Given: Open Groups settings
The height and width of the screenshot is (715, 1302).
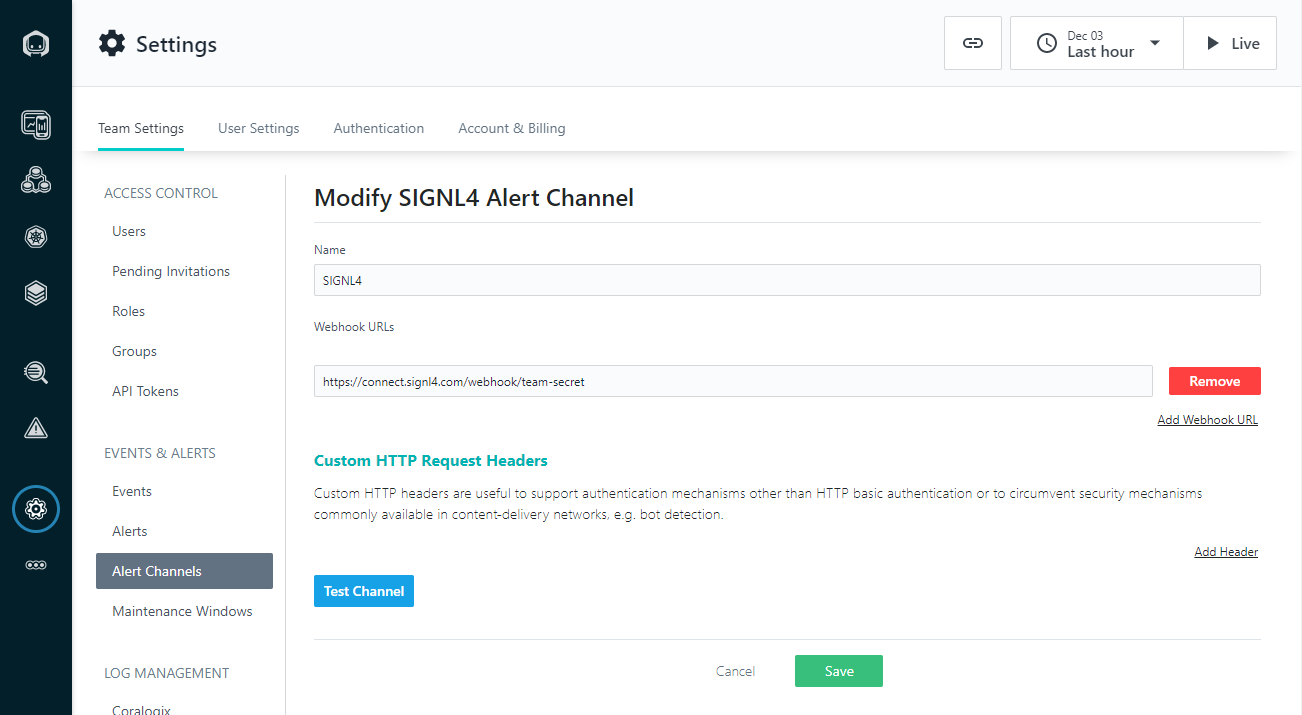Looking at the screenshot, I should click(x=135, y=351).
